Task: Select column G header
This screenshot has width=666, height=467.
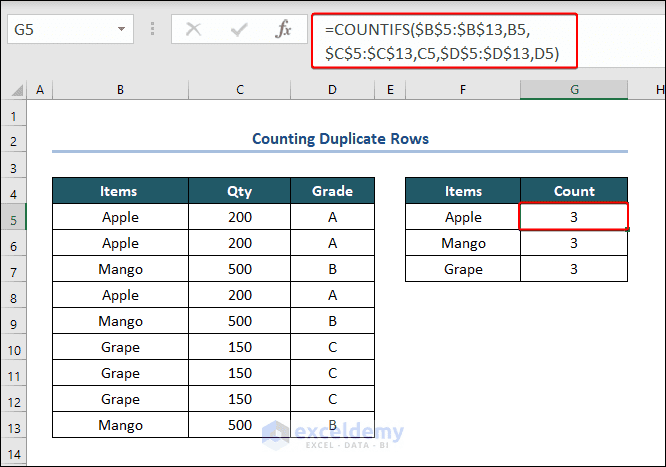Action: tap(574, 90)
